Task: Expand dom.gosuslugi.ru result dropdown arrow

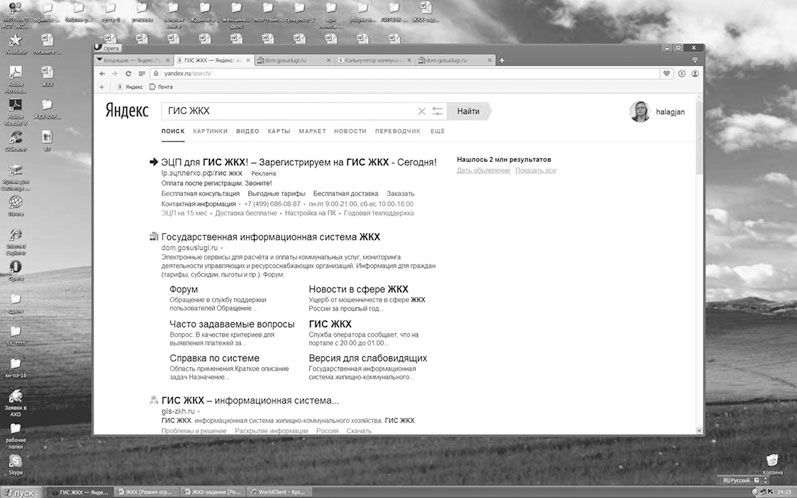Action: pos(222,248)
